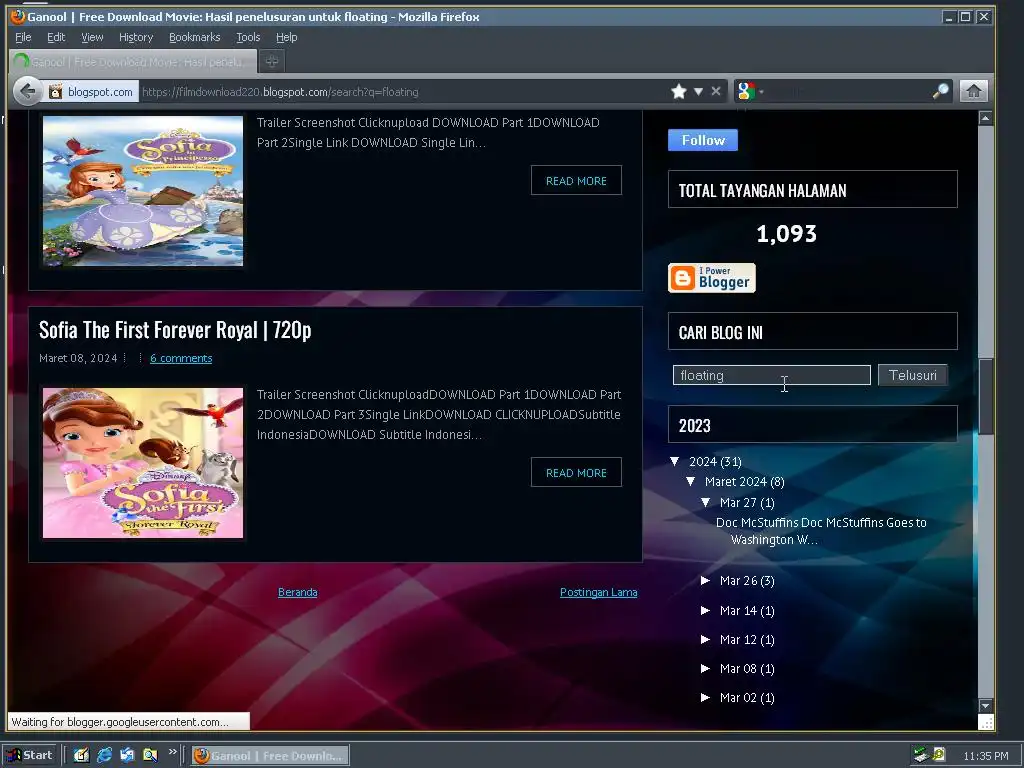Click the scrollbar up arrow
This screenshot has width=1024, height=768.
pyautogui.click(x=985, y=118)
